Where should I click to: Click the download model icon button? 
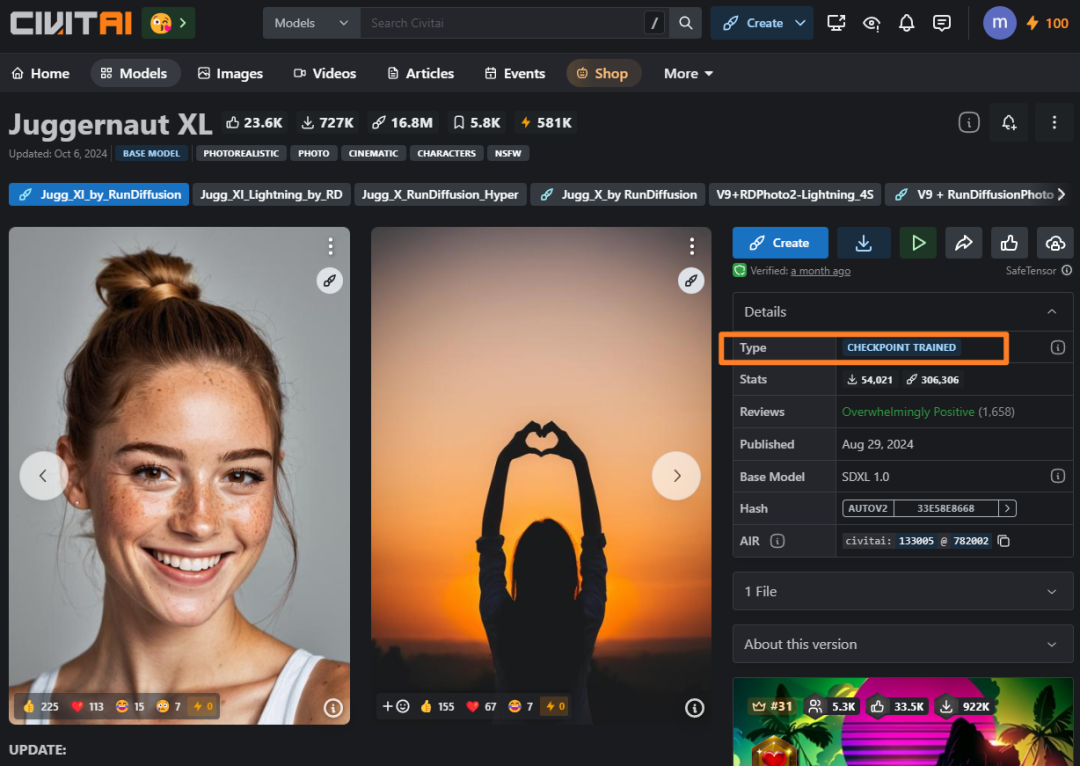click(863, 242)
